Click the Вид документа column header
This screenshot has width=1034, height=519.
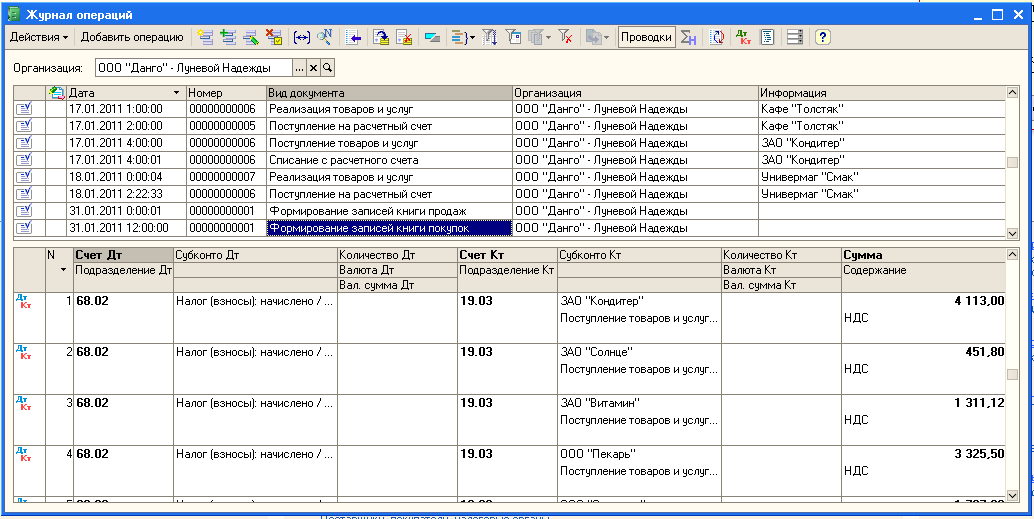tap(388, 93)
